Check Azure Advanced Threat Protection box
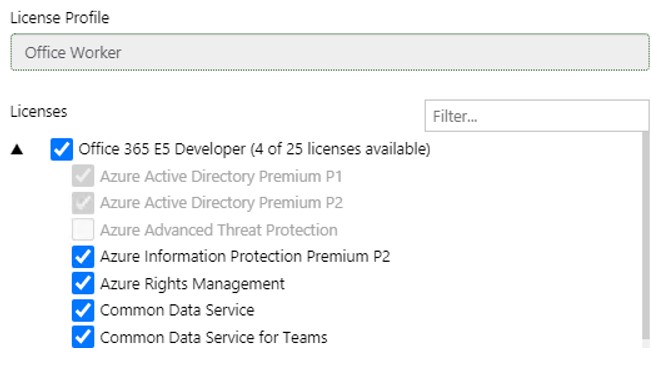652x368 pixels. point(83,230)
